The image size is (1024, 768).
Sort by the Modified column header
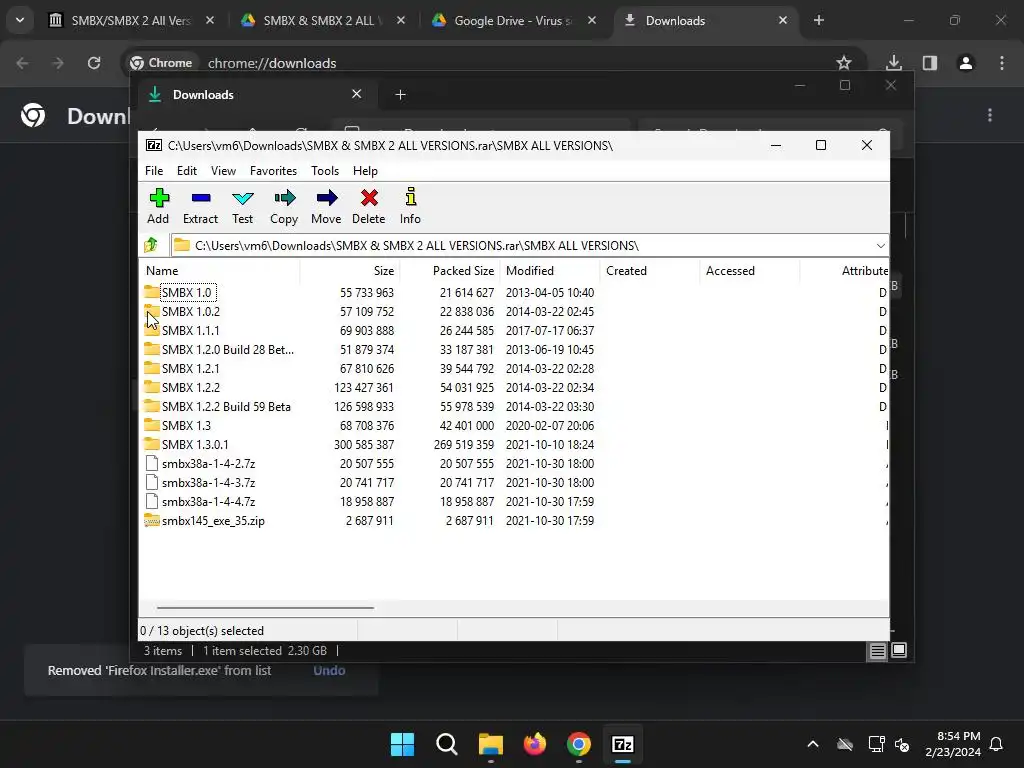[x=550, y=270]
